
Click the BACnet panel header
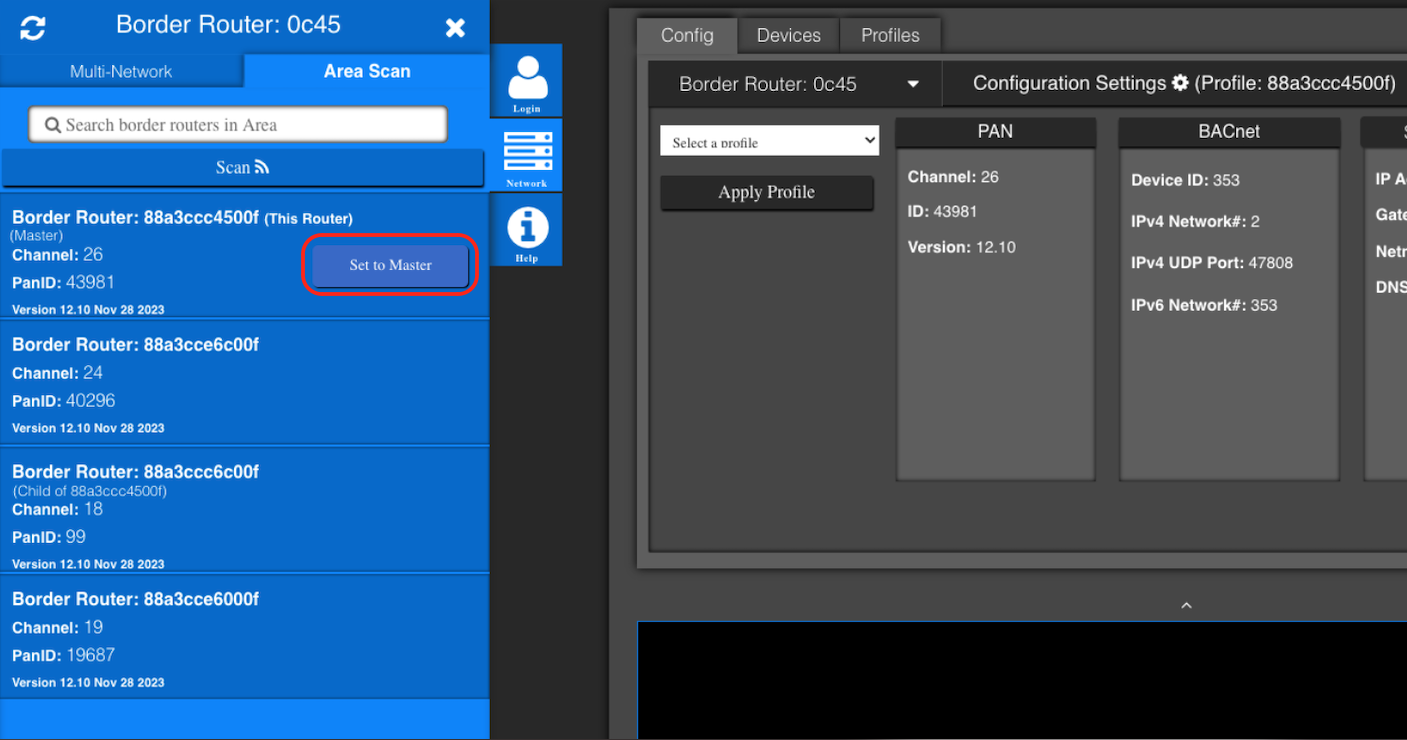tap(1229, 132)
